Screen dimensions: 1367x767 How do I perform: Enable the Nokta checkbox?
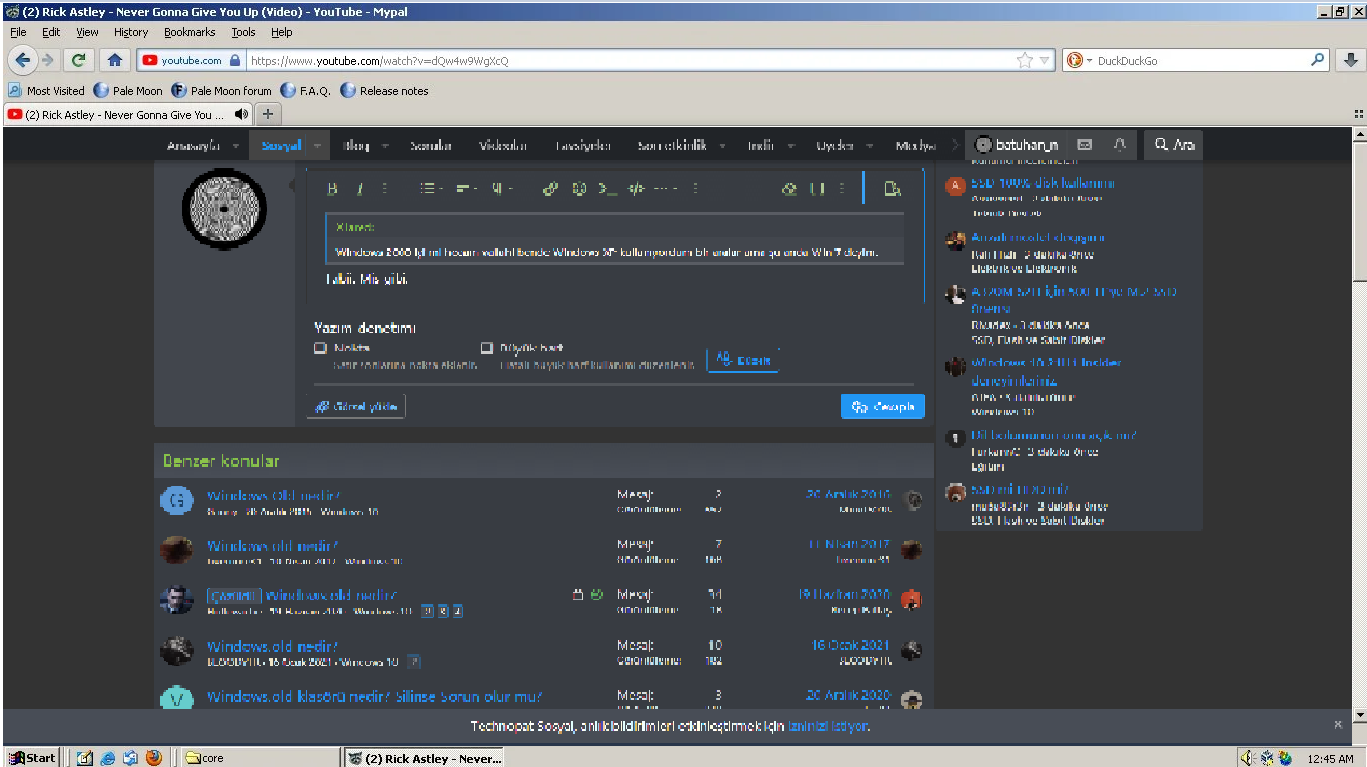click(x=321, y=348)
